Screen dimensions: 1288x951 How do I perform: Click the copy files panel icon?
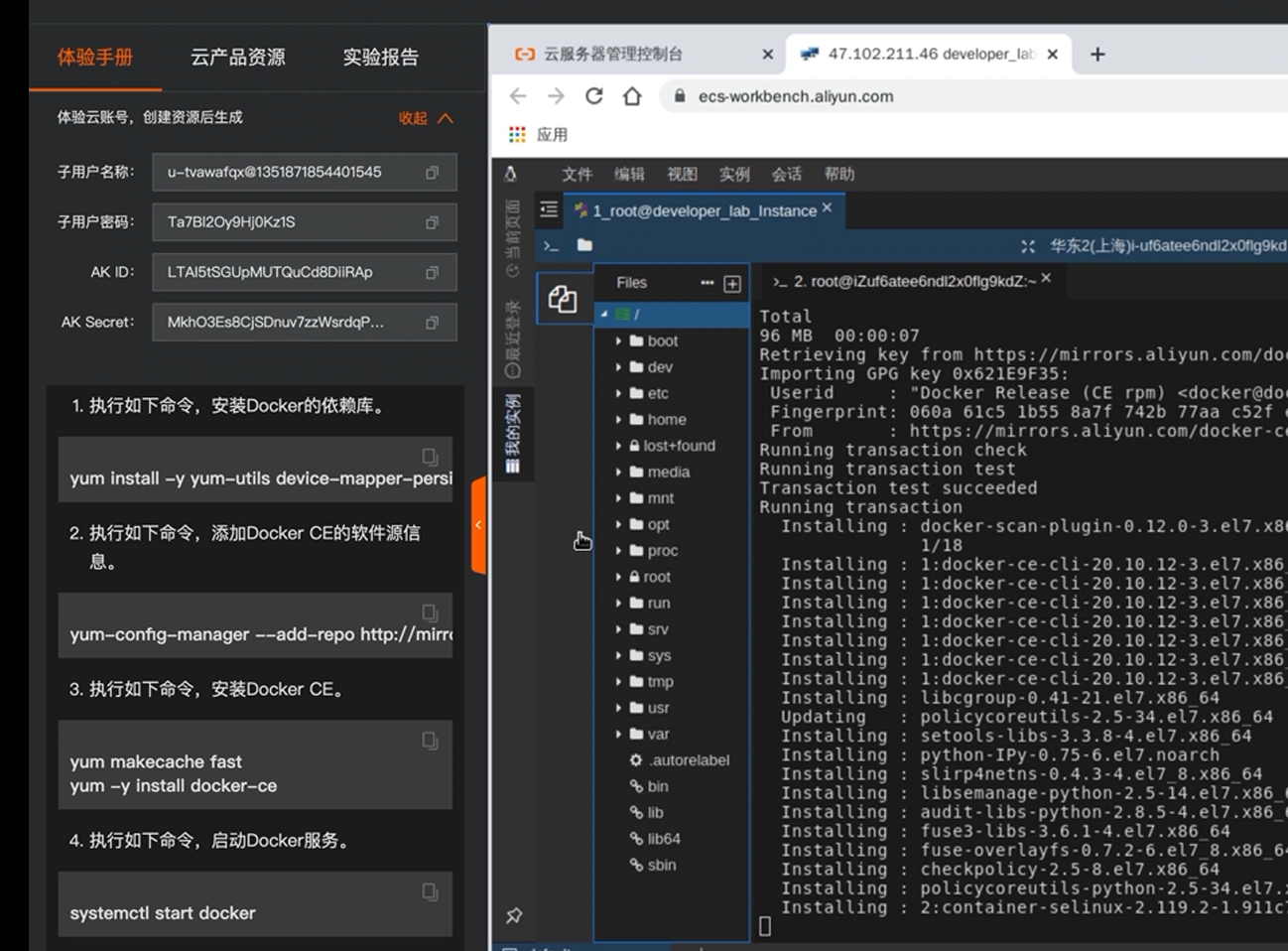[x=563, y=299]
